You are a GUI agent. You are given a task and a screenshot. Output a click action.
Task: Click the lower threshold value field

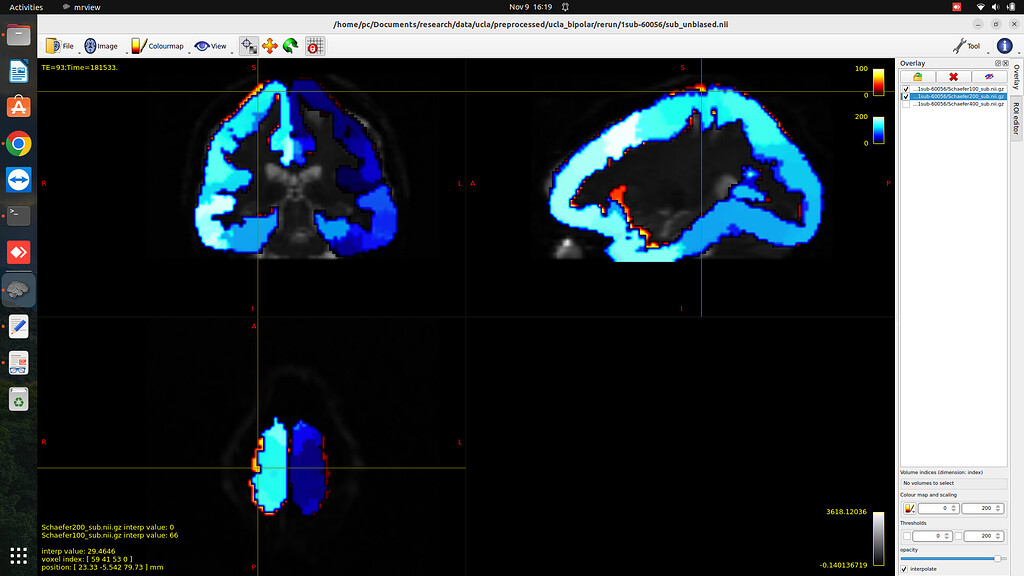pyautogui.click(x=938, y=536)
